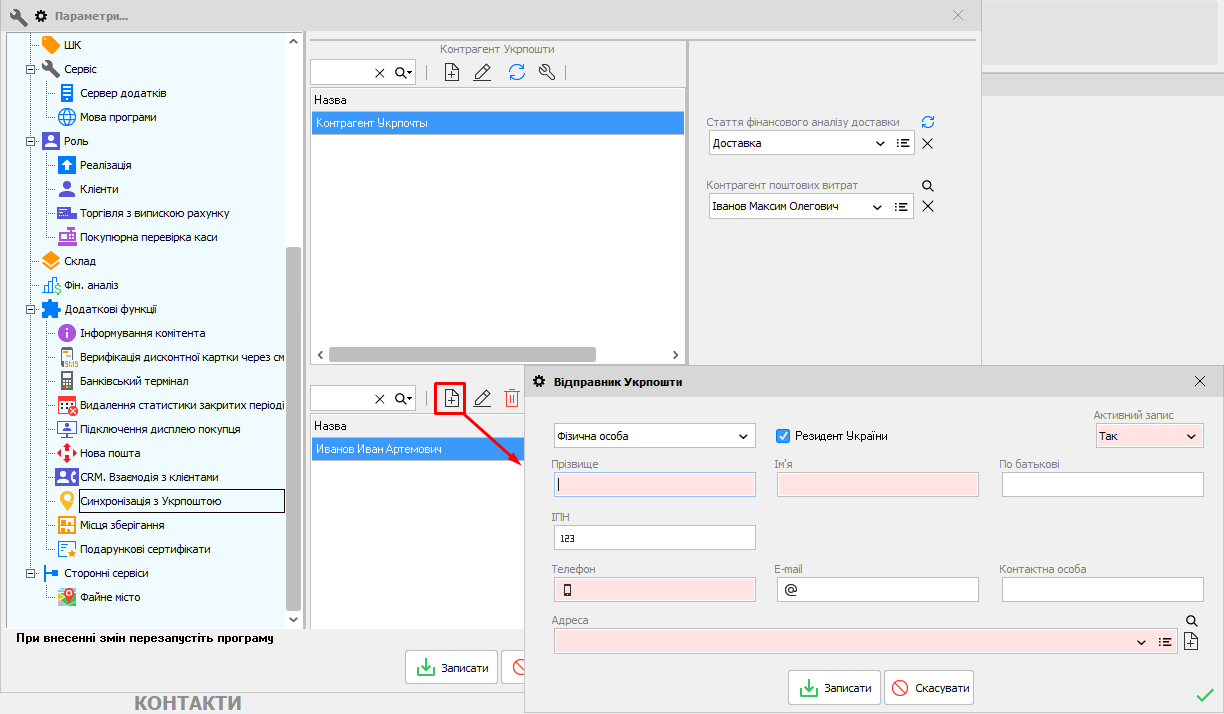Click search icon beside Контрагент поштових витрат
The width and height of the screenshot is (1224, 714).
[927, 186]
